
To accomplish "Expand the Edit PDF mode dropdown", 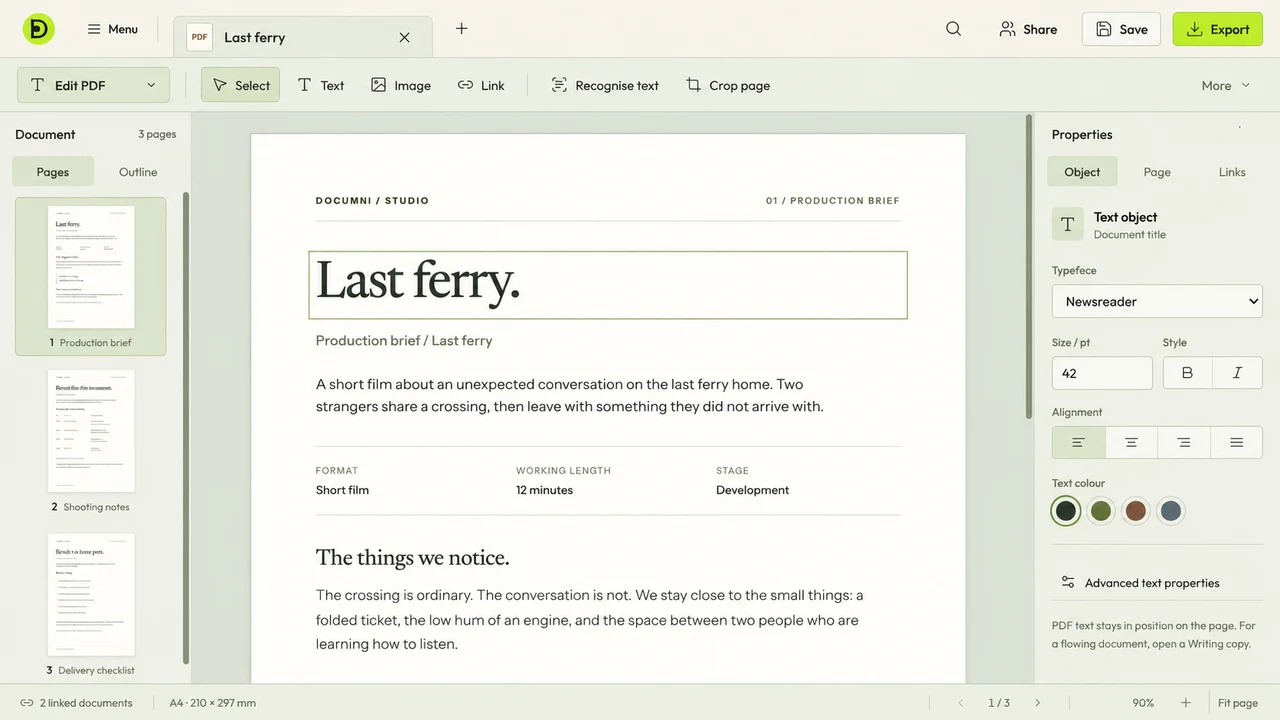I will (93, 85).
